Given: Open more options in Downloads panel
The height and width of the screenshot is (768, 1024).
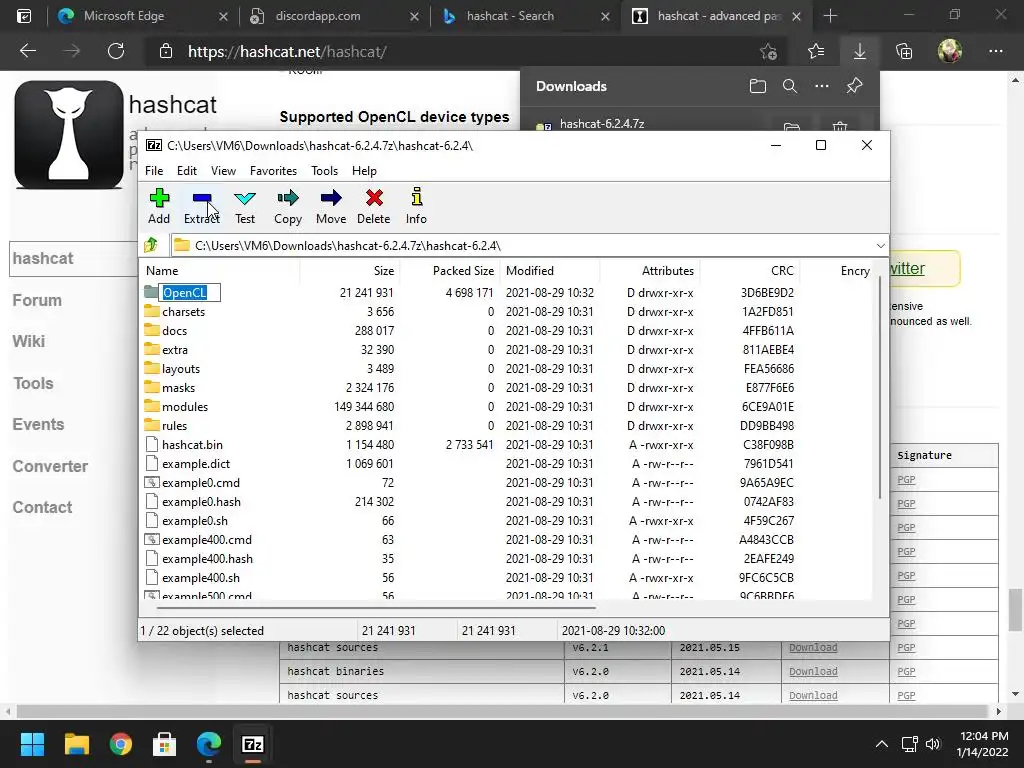Looking at the screenshot, I should tap(822, 86).
